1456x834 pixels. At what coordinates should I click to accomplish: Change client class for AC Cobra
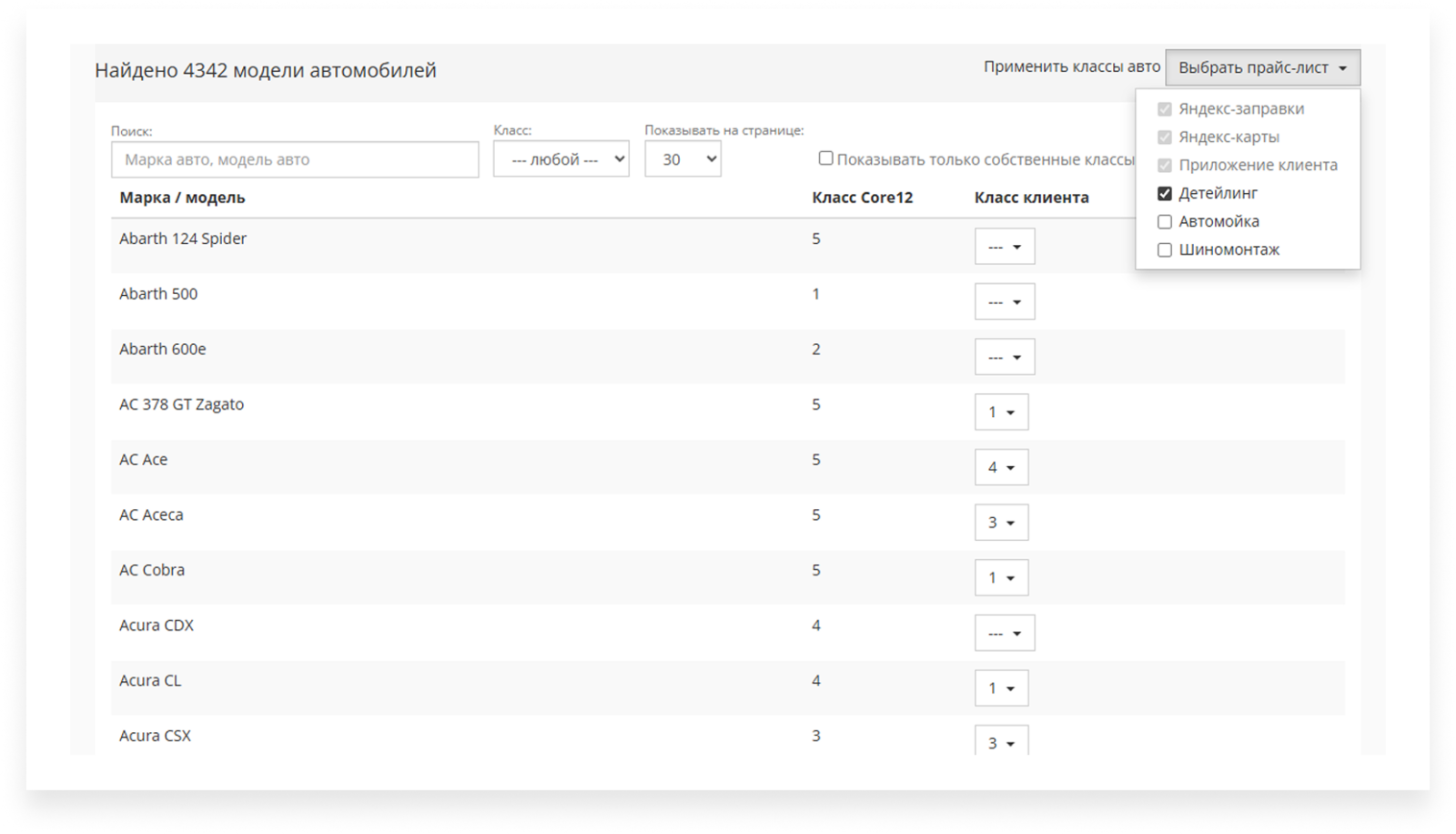pos(1001,578)
